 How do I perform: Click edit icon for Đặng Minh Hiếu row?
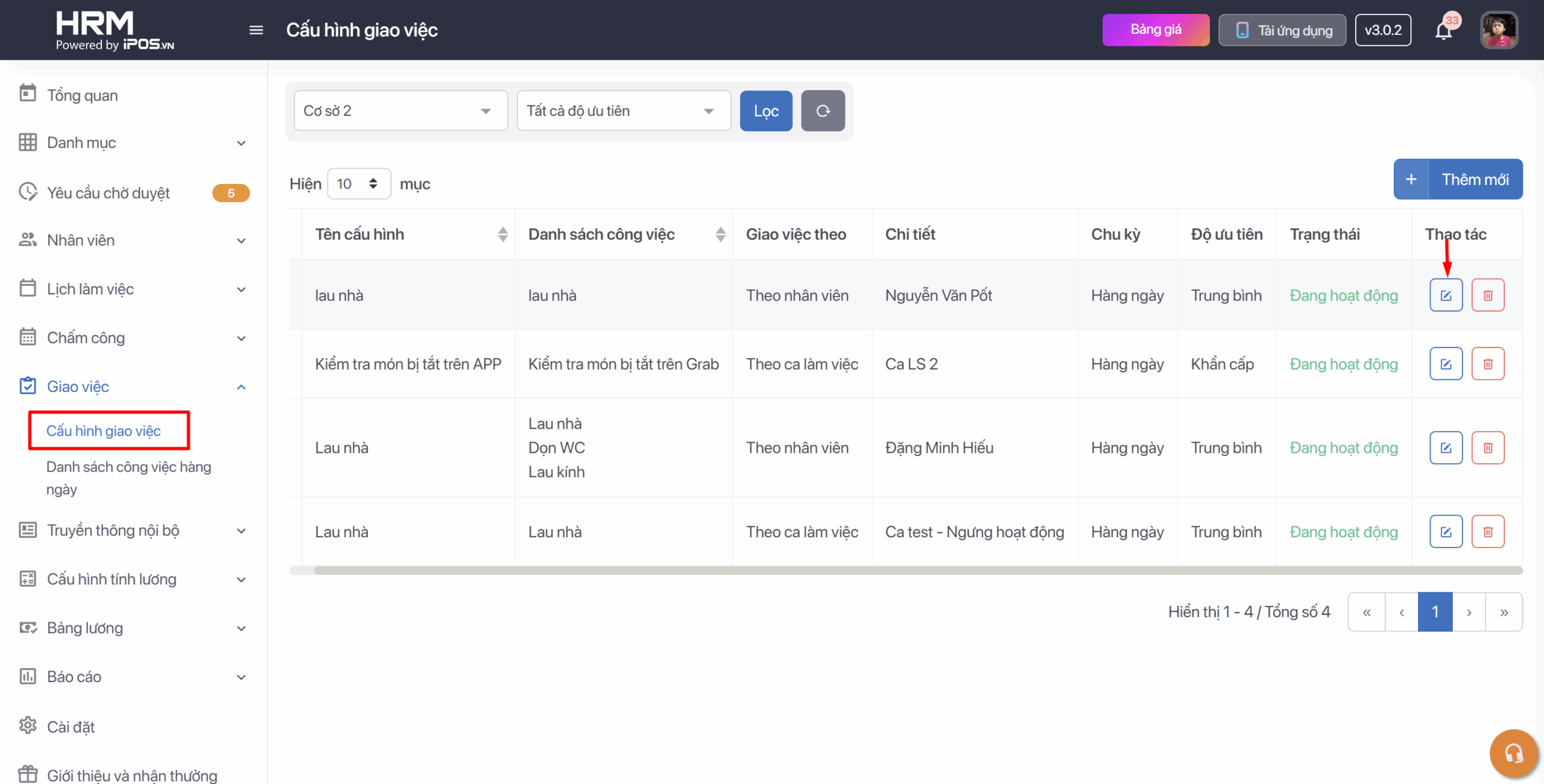(1446, 447)
